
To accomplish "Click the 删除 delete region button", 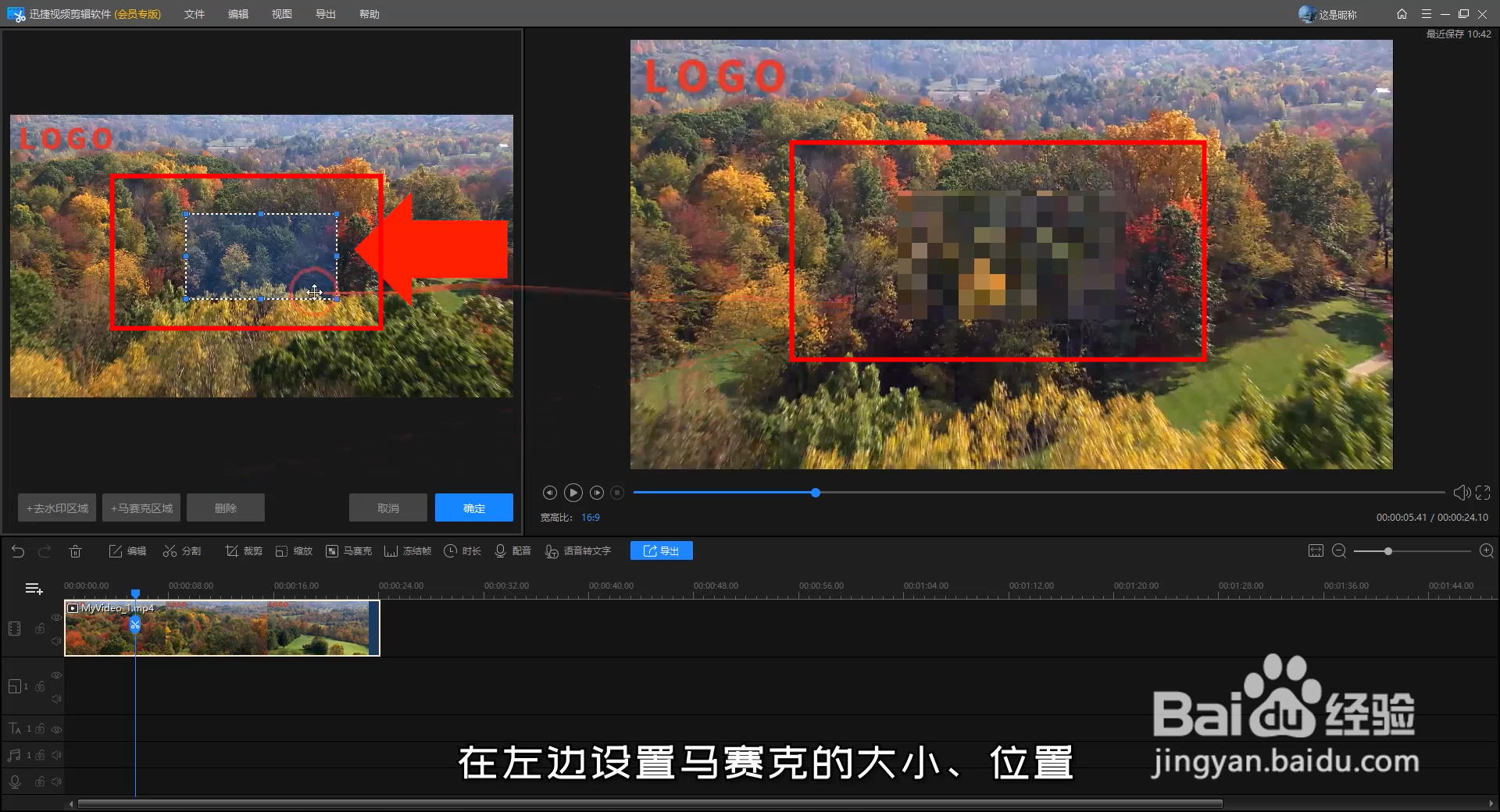I will tap(226, 507).
